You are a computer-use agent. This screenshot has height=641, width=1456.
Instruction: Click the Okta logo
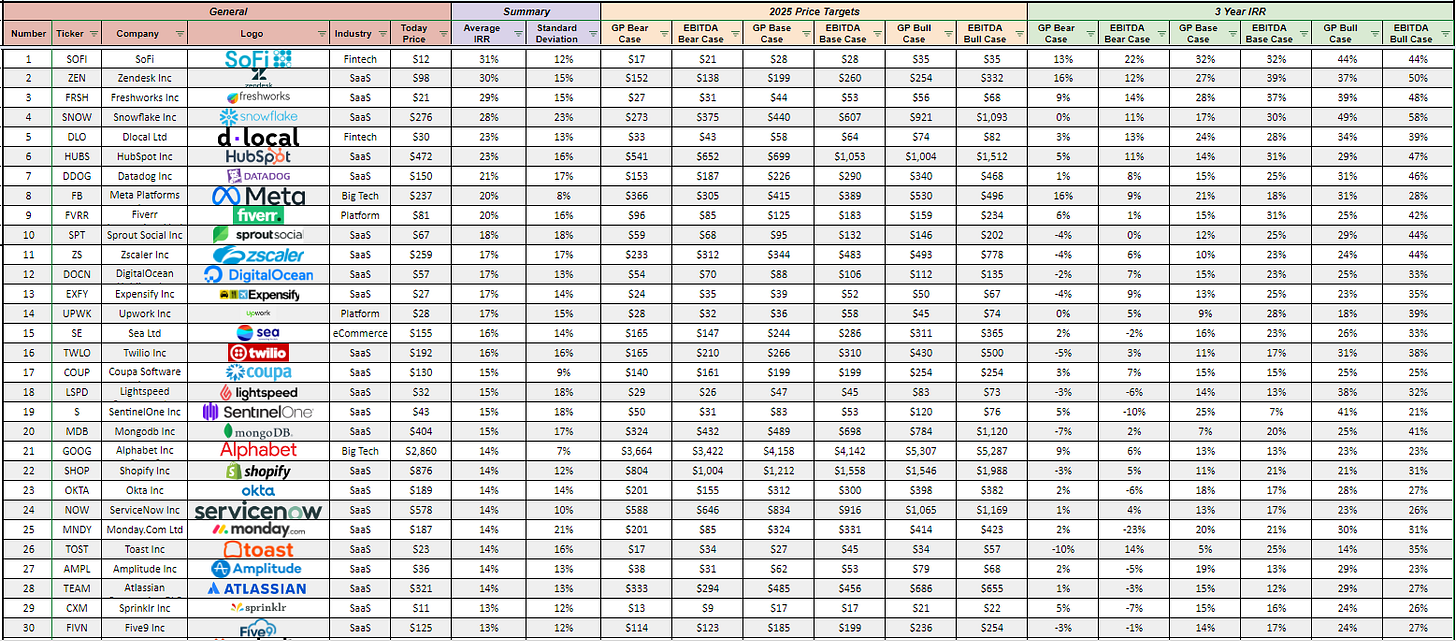click(x=259, y=489)
